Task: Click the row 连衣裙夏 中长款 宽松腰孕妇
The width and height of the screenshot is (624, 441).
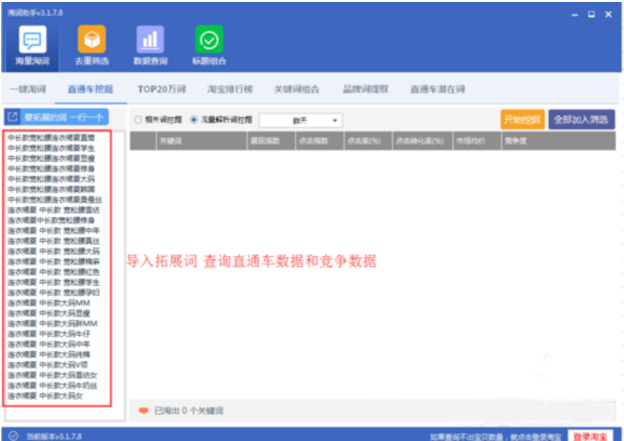Action: tap(53, 293)
